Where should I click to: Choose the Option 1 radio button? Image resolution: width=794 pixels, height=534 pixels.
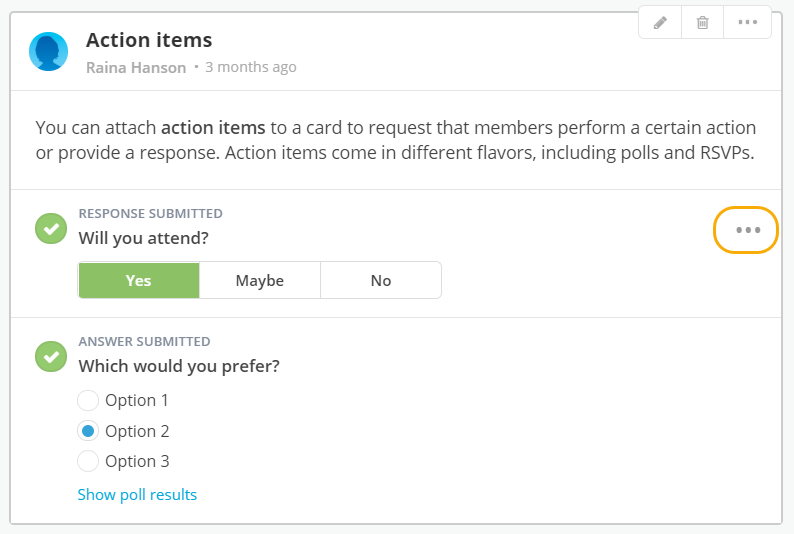[x=88, y=401]
